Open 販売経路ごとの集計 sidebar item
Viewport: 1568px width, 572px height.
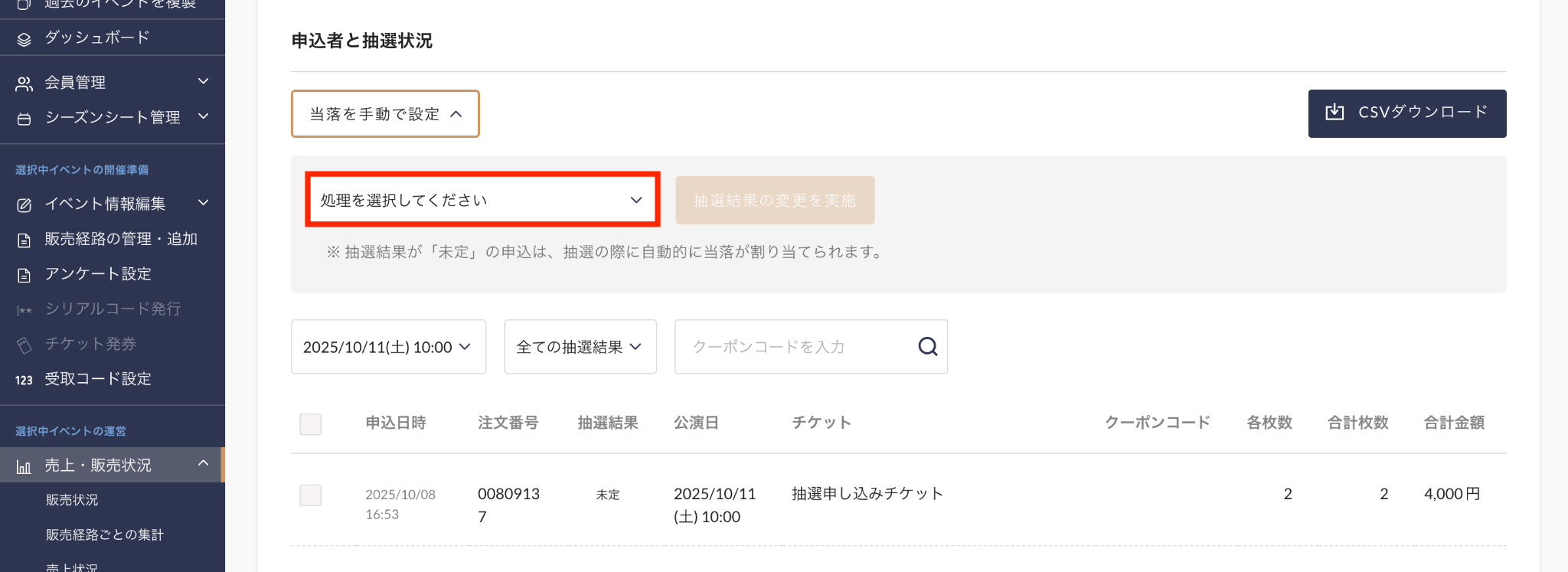pyautogui.click(x=105, y=535)
